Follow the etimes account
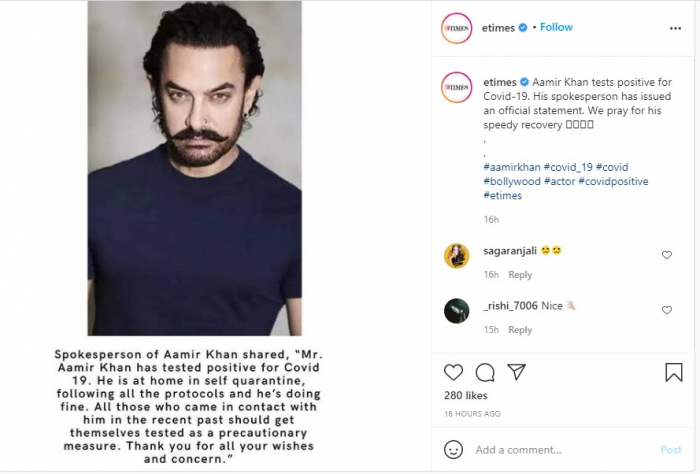The image size is (700, 474). pyautogui.click(x=556, y=27)
